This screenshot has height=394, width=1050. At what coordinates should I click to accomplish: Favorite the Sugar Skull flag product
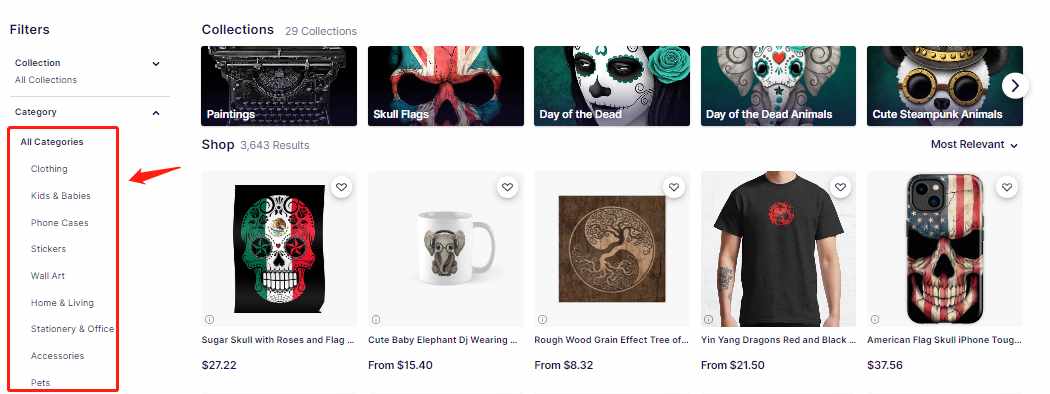(x=342, y=188)
